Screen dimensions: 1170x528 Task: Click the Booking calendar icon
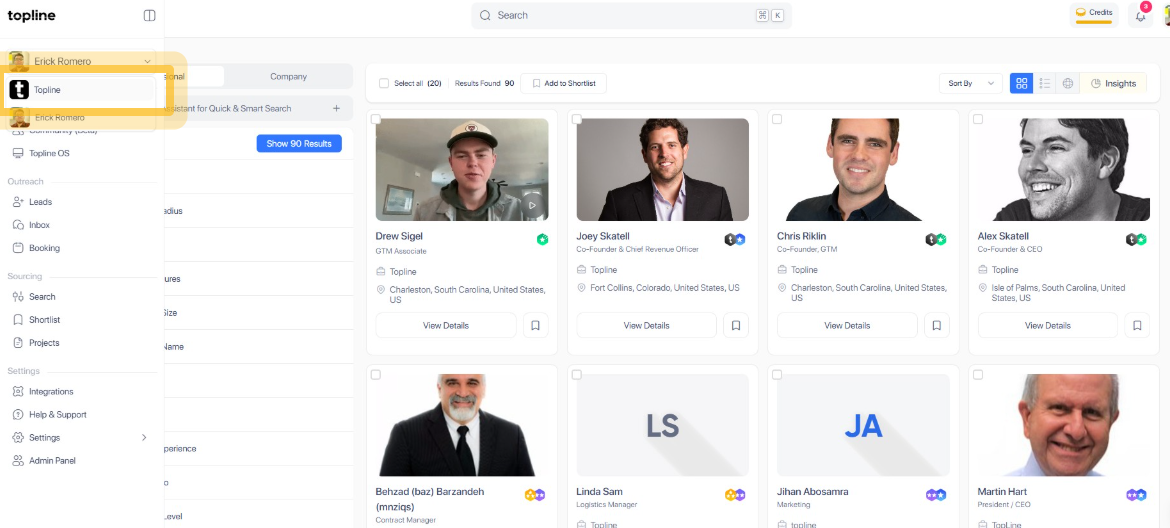coord(19,248)
